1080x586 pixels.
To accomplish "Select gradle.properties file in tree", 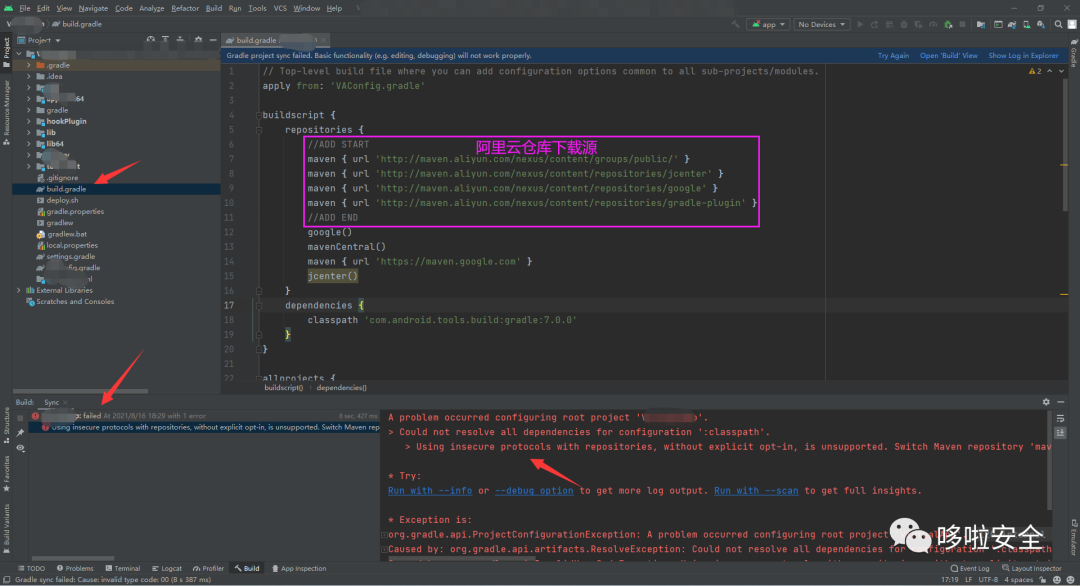I will (x=75, y=211).
